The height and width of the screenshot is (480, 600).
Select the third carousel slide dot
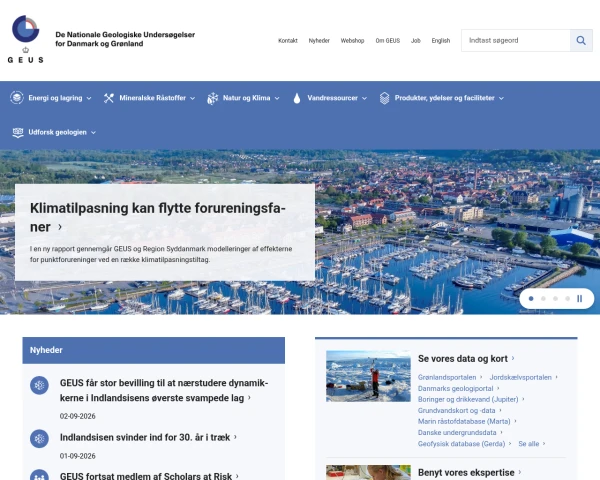(x=555, y=299)
